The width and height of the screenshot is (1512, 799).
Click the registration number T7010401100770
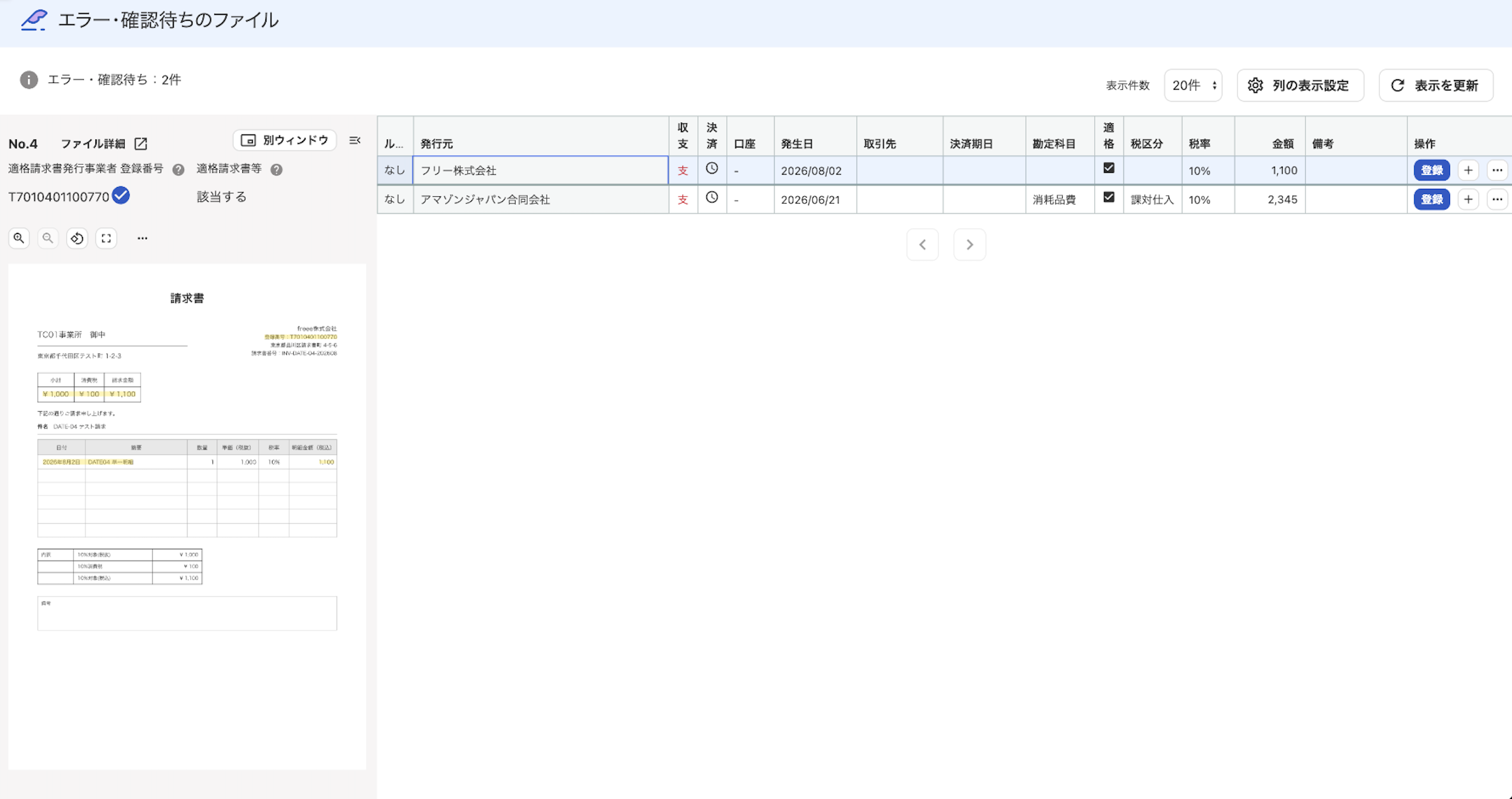(x=59, y=197)
